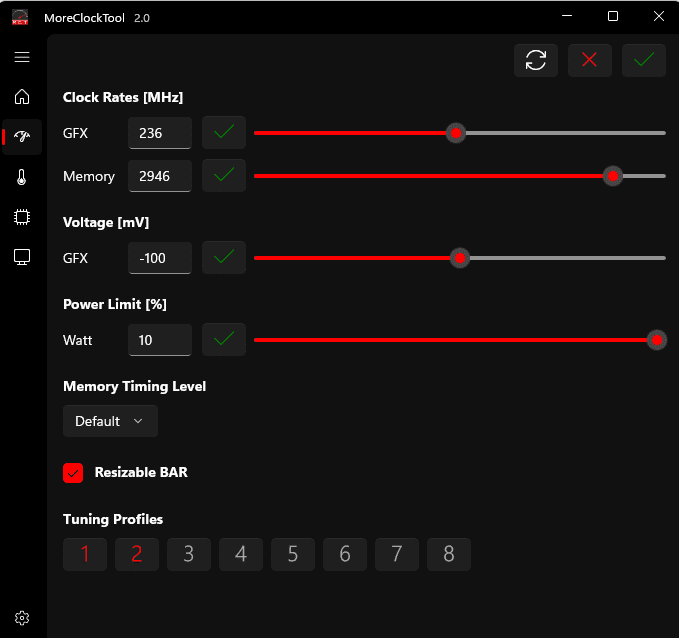Click the Voltage [mV] heading
The width and height of the screenshot is (679, 638).
point(106,223)
